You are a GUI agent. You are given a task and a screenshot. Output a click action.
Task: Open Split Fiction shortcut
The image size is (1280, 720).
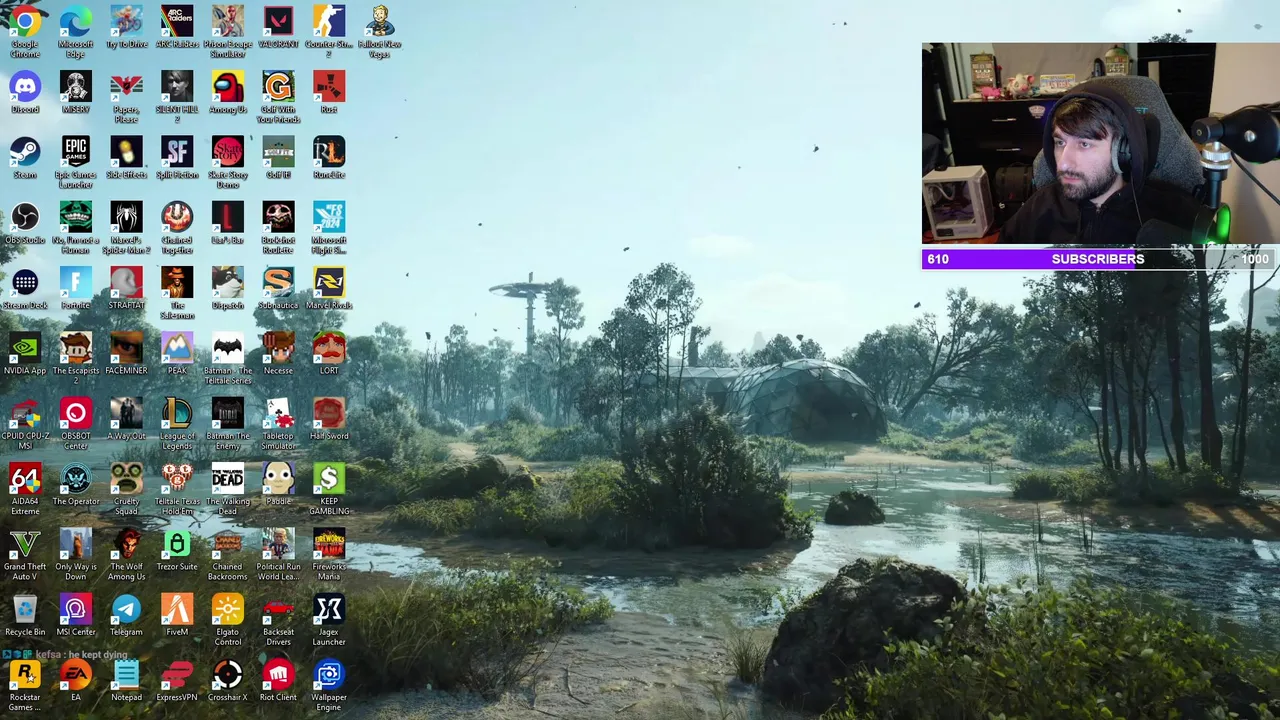(x=177, y=157)
